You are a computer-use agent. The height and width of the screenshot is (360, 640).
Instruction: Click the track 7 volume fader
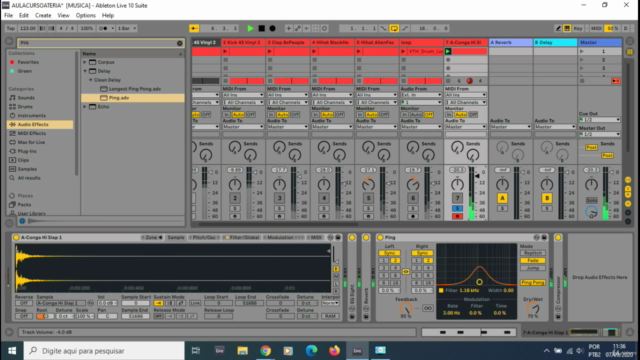[x=477, y=176]
